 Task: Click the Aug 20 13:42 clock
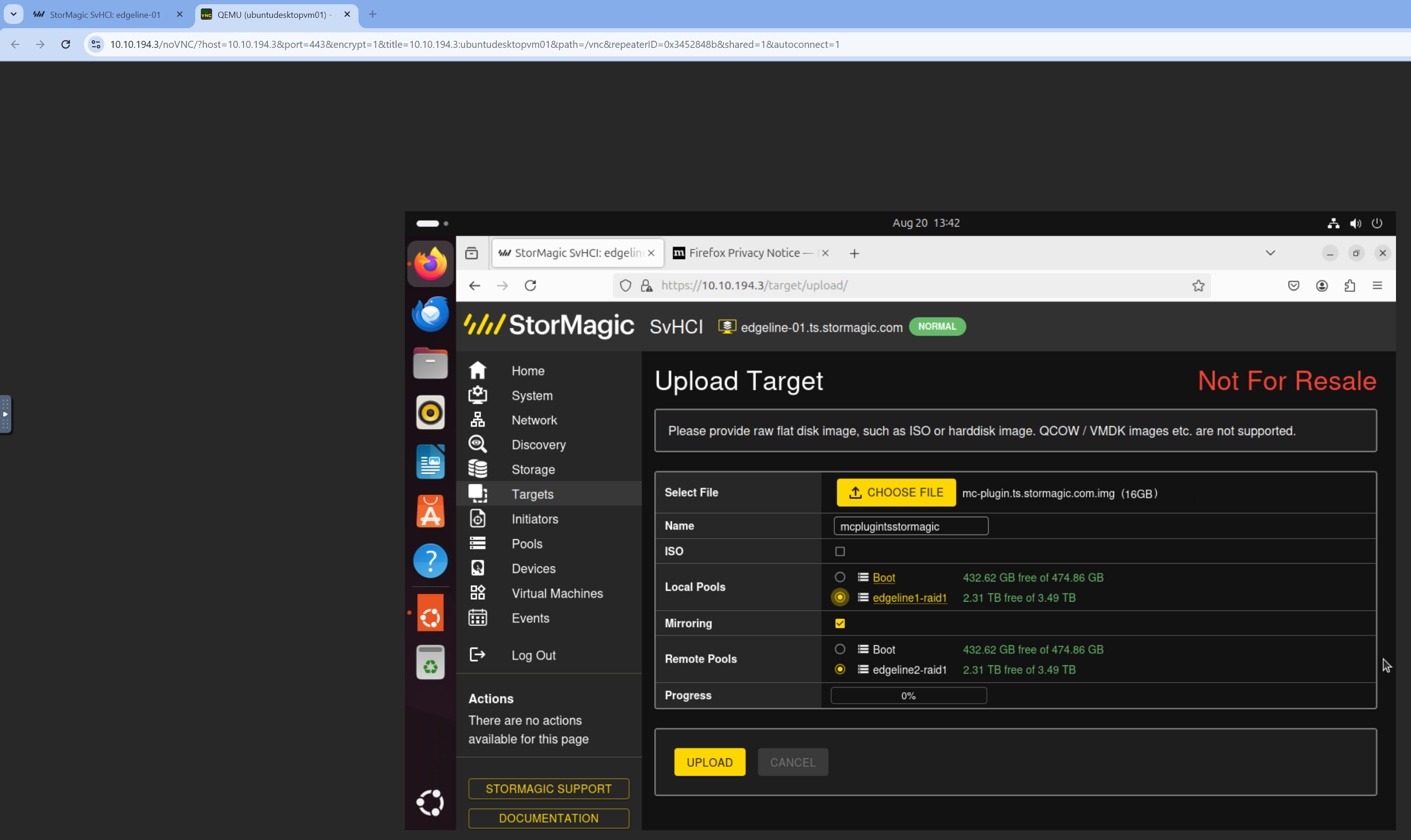(926, 223)
